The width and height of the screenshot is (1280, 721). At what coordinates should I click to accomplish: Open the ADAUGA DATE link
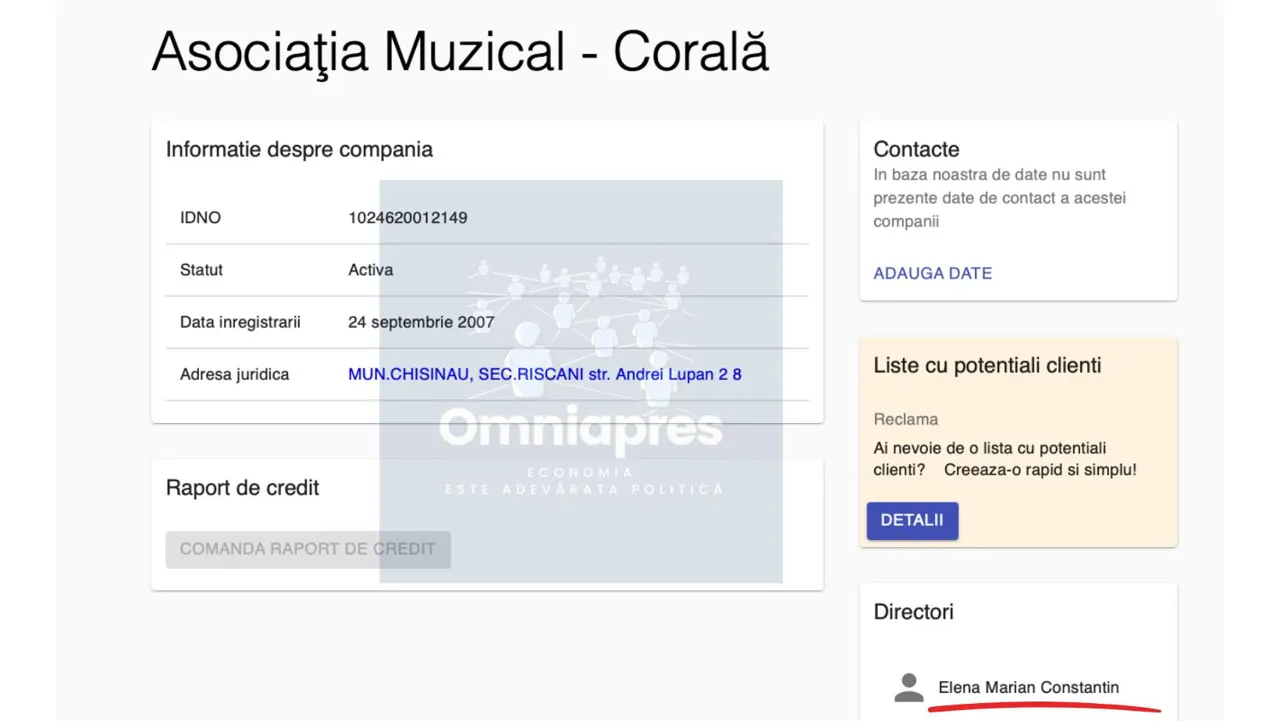pyautogui.click(x=932, y=273)
